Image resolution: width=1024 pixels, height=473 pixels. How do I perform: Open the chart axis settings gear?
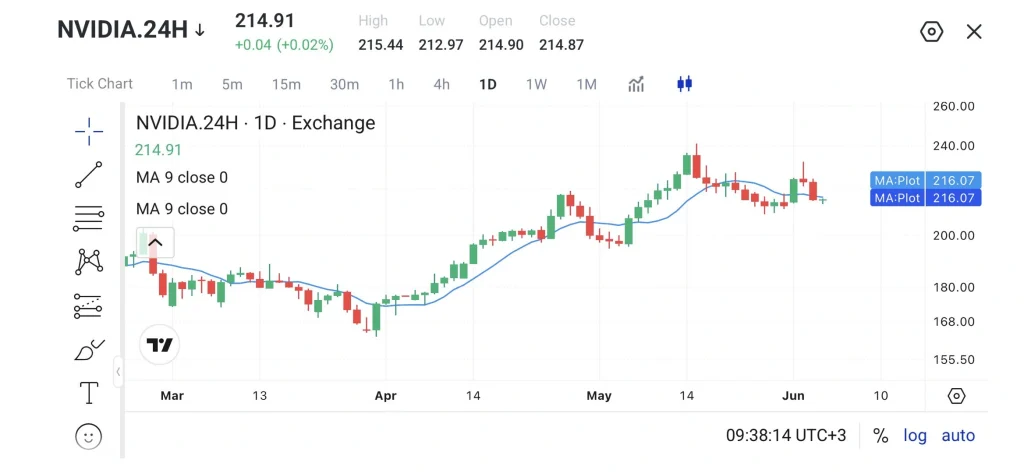coord(956,396)
